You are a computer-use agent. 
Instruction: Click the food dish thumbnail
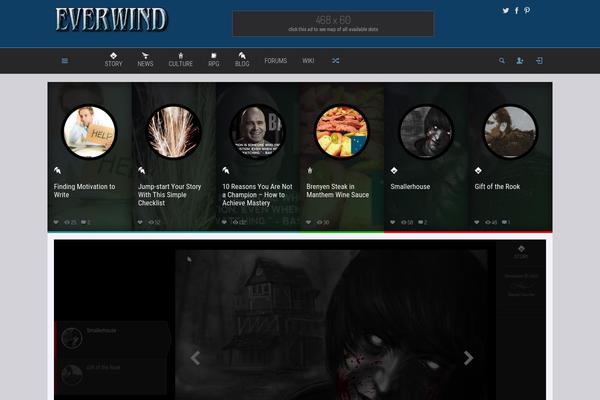coord(342,132)
